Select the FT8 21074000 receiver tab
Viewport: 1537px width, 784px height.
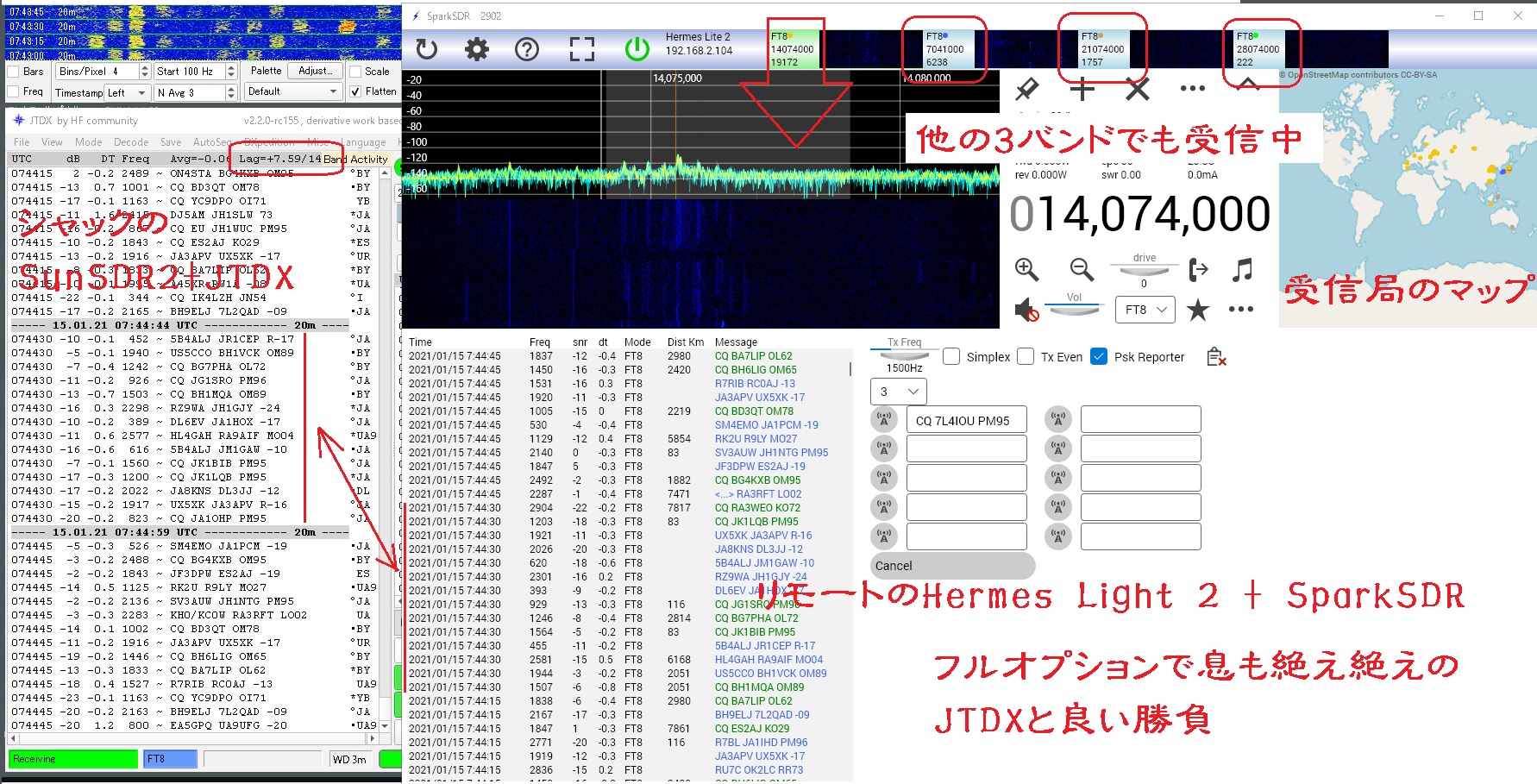(x=1103, y=49)
